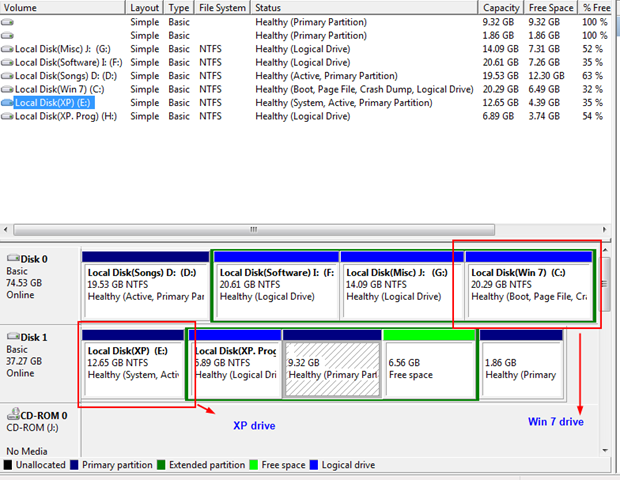
Task: Select Local Disk(Misc) J: (G:) volume row
Action: pos(305,49)
